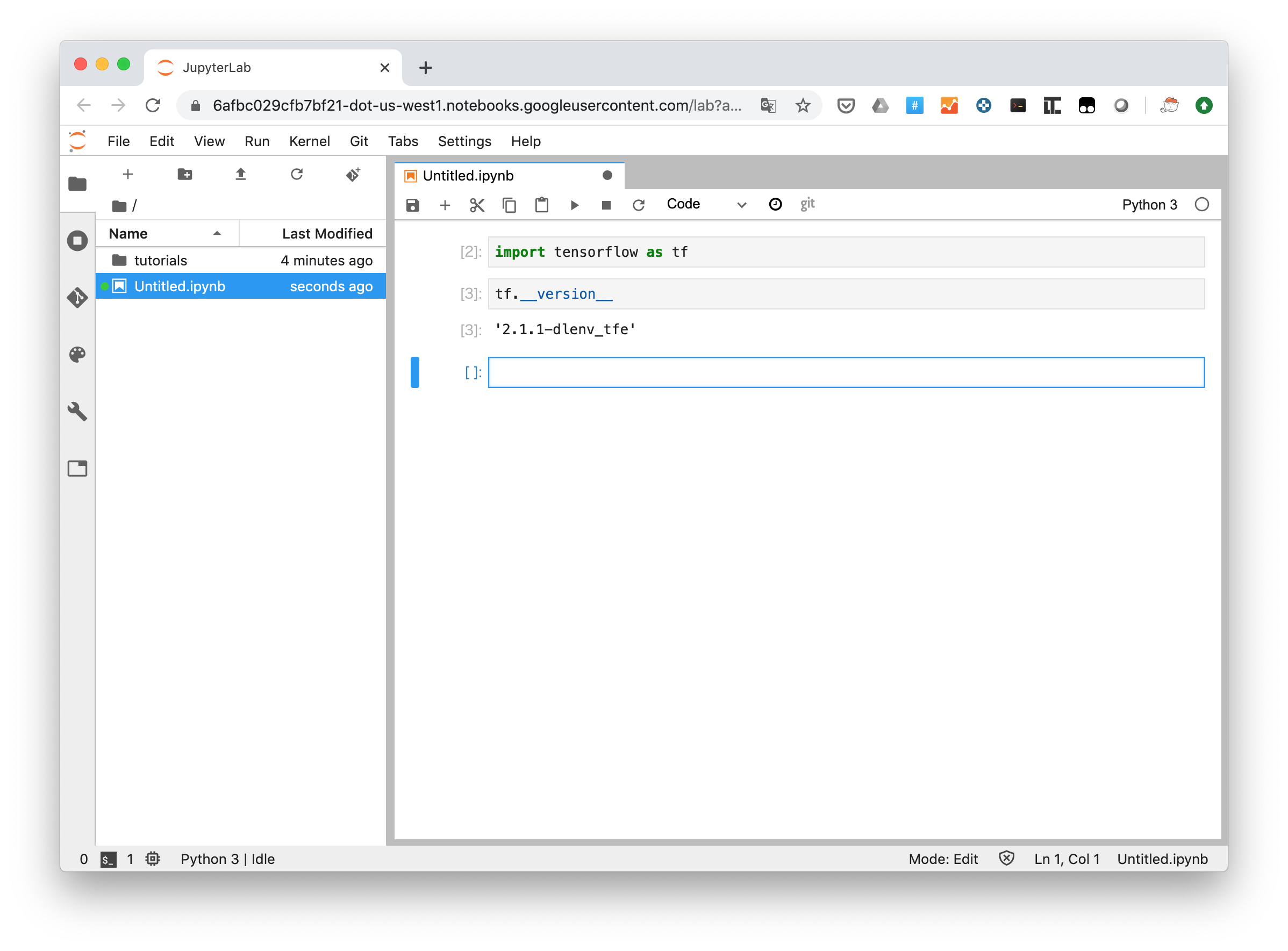
Task: Click the Git clone icon in file browser
Action: pos(353,175)
